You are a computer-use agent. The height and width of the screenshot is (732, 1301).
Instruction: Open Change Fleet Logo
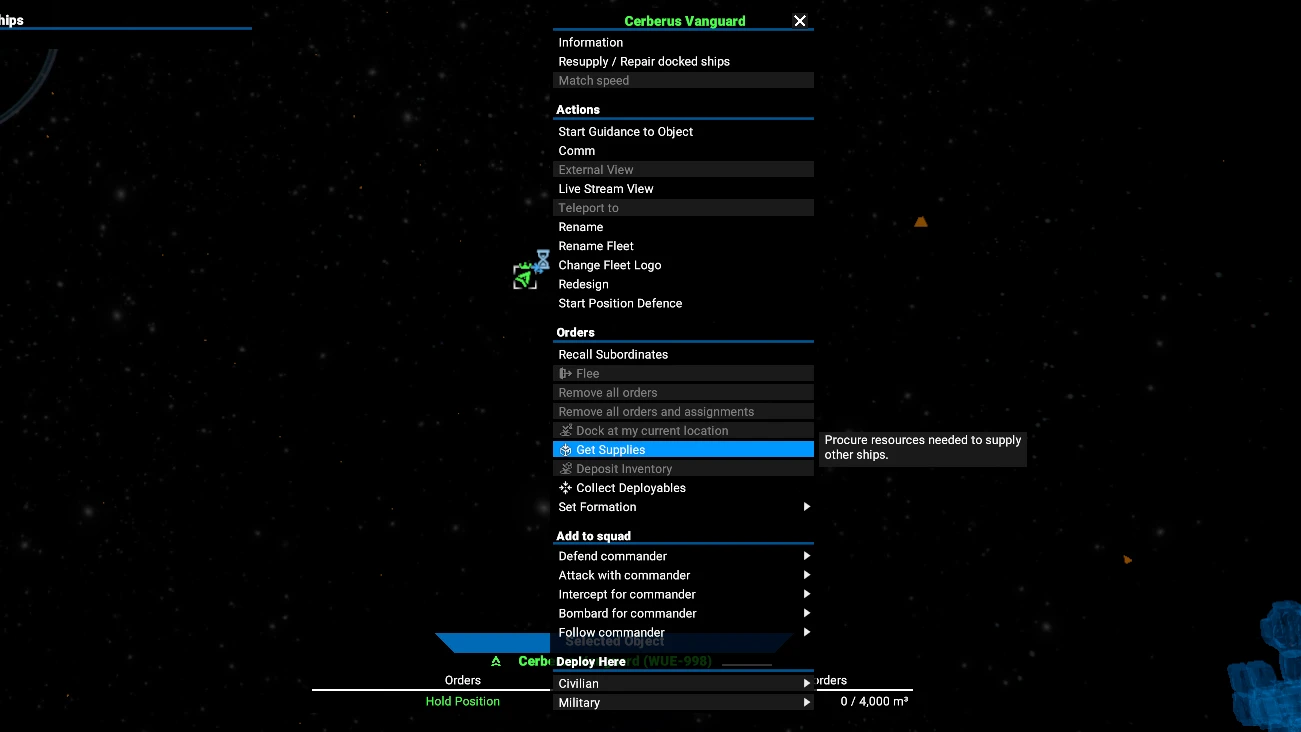(683, 264)
